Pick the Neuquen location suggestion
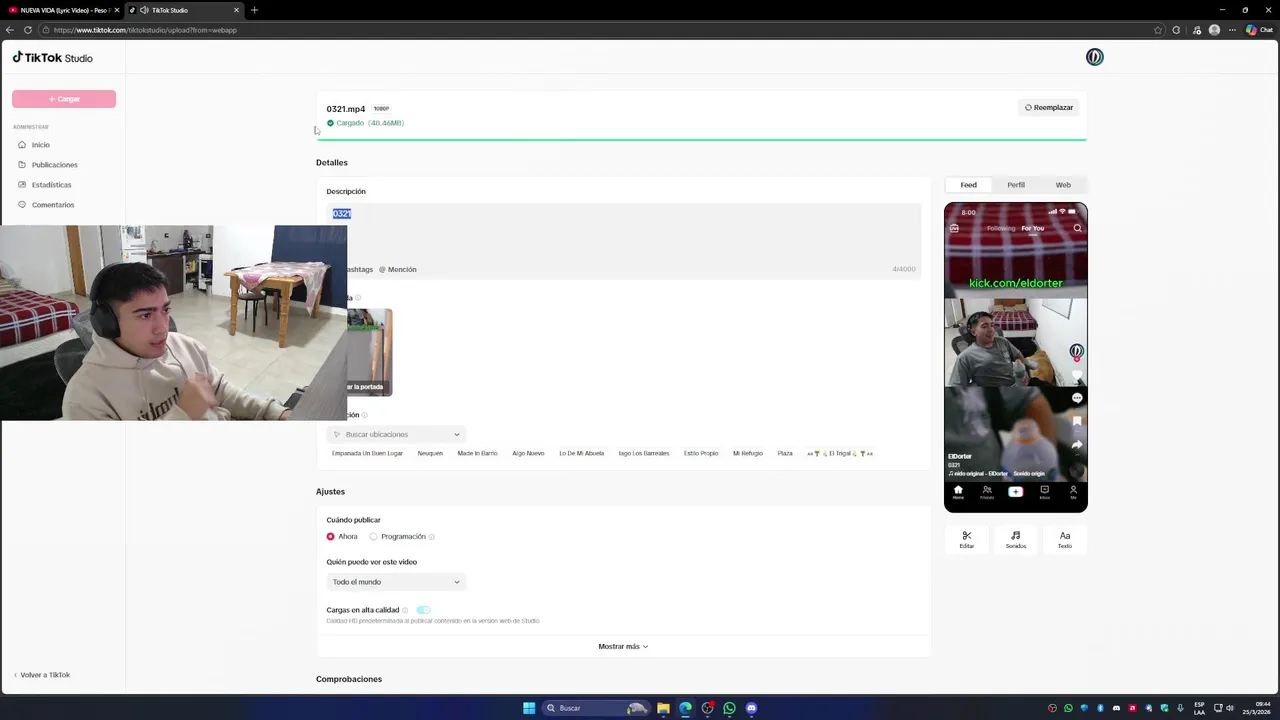1280x720 pixels. [430, 453]
